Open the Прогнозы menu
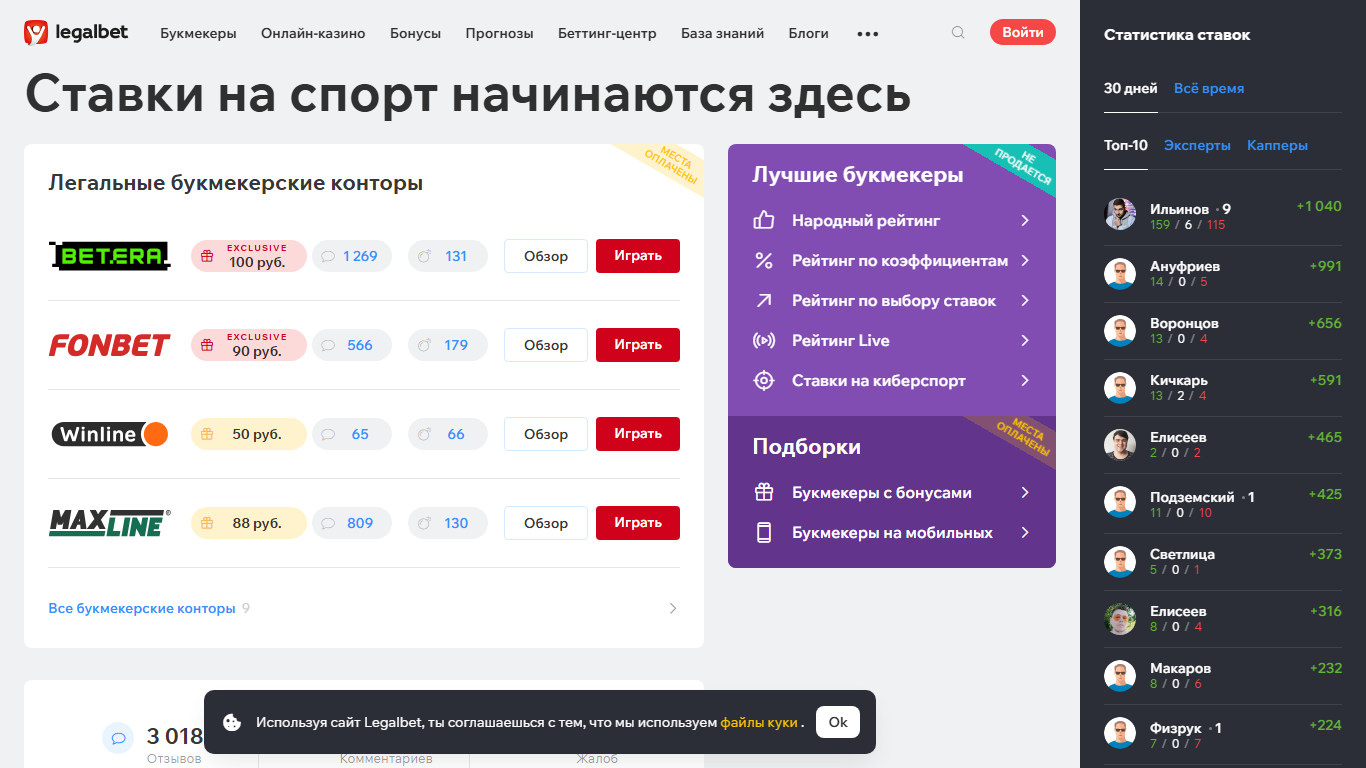 (499, 33)
